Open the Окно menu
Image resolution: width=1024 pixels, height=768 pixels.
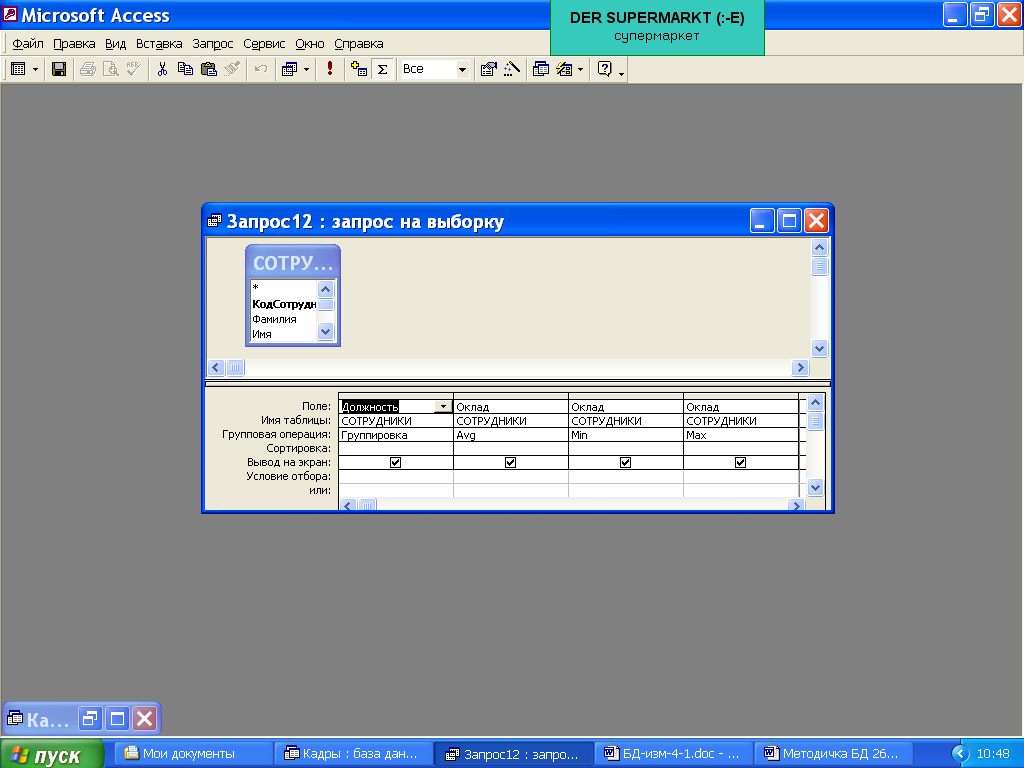tap(310, 44)
